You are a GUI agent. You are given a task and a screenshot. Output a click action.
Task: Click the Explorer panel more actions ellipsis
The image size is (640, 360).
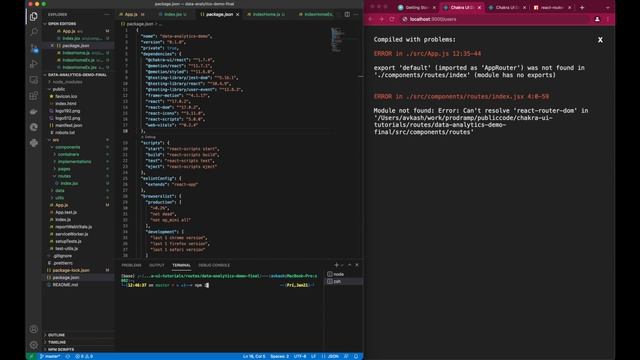click(x=107, y=14)
